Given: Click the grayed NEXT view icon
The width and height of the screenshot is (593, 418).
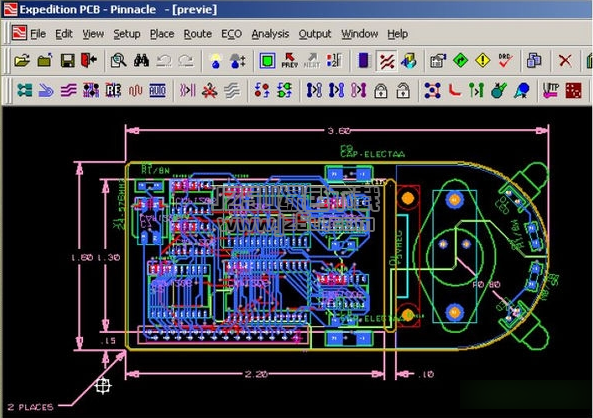Looking at the screenshot, I should pos(312,61).
